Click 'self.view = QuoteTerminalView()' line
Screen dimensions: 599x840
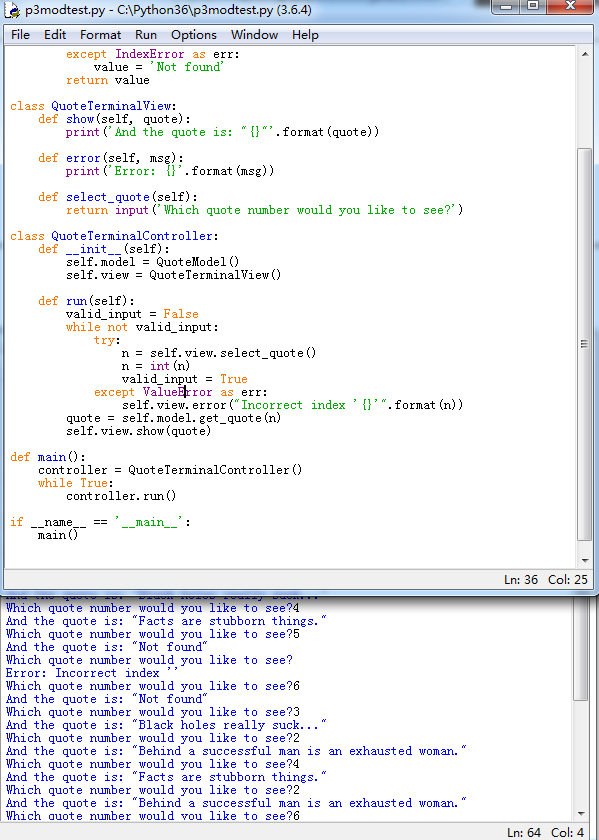(x=174, y=275)
